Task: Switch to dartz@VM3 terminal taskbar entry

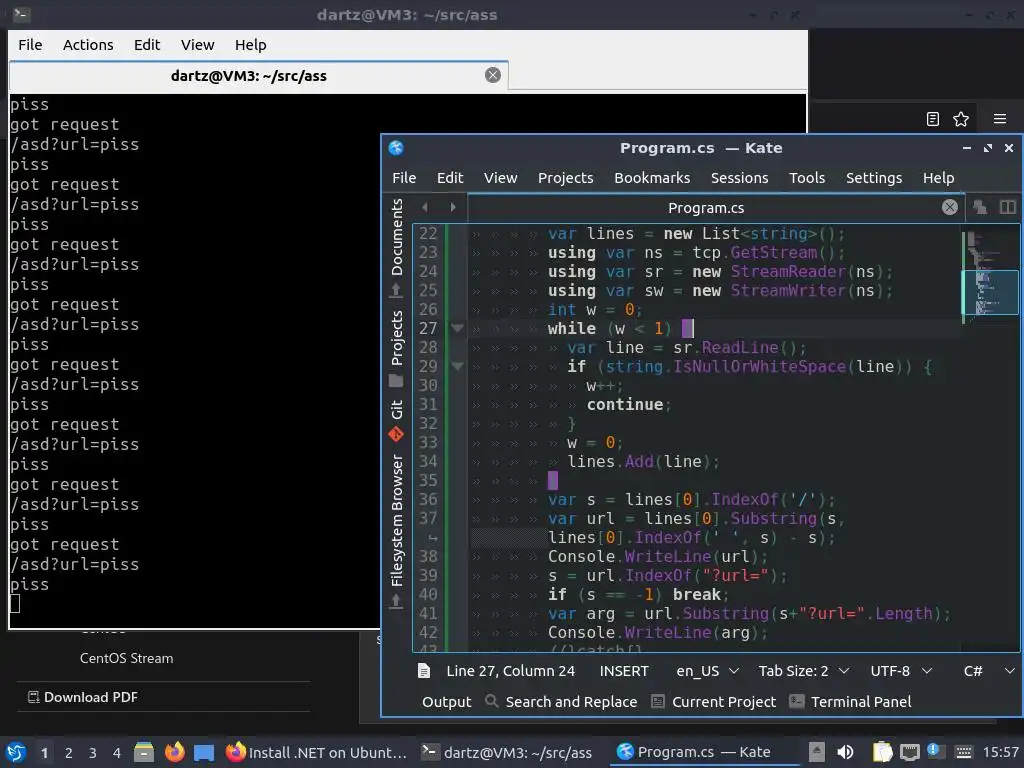Action: (x=507, y=752)
